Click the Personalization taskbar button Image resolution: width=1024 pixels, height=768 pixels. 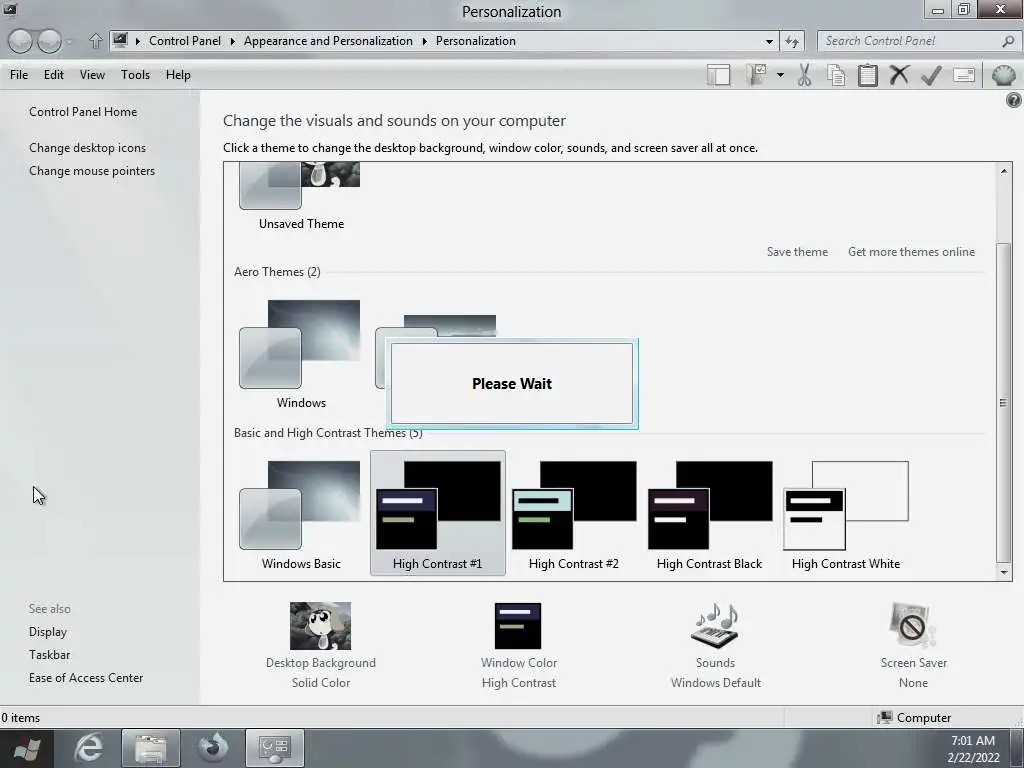(x=275, y=748)
